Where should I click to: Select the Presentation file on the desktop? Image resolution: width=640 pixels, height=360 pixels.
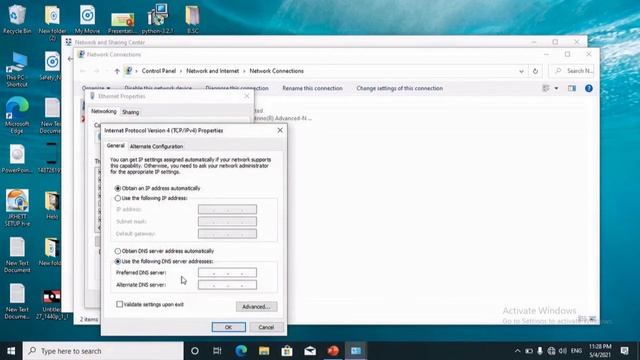(x=122, y=22)
